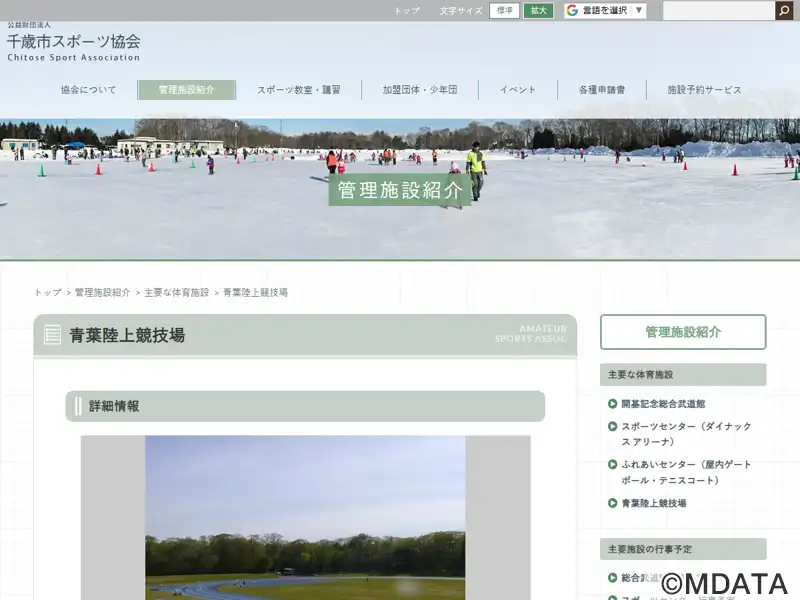Click arrow icon beside 開基記念総合武道館

pyautogui.click(x=612, y=404)
